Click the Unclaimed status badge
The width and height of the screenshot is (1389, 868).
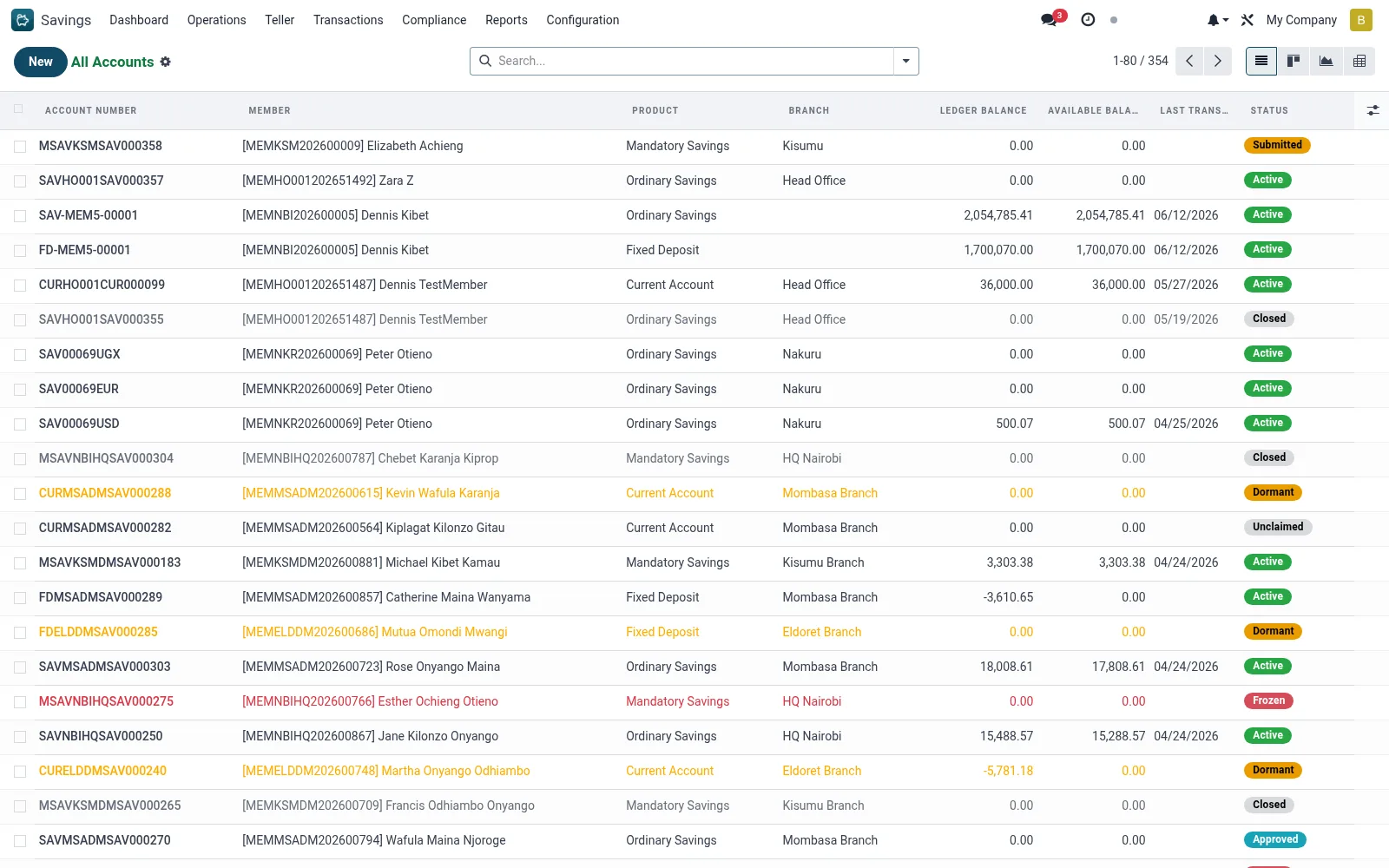[x=1278, y=527]
